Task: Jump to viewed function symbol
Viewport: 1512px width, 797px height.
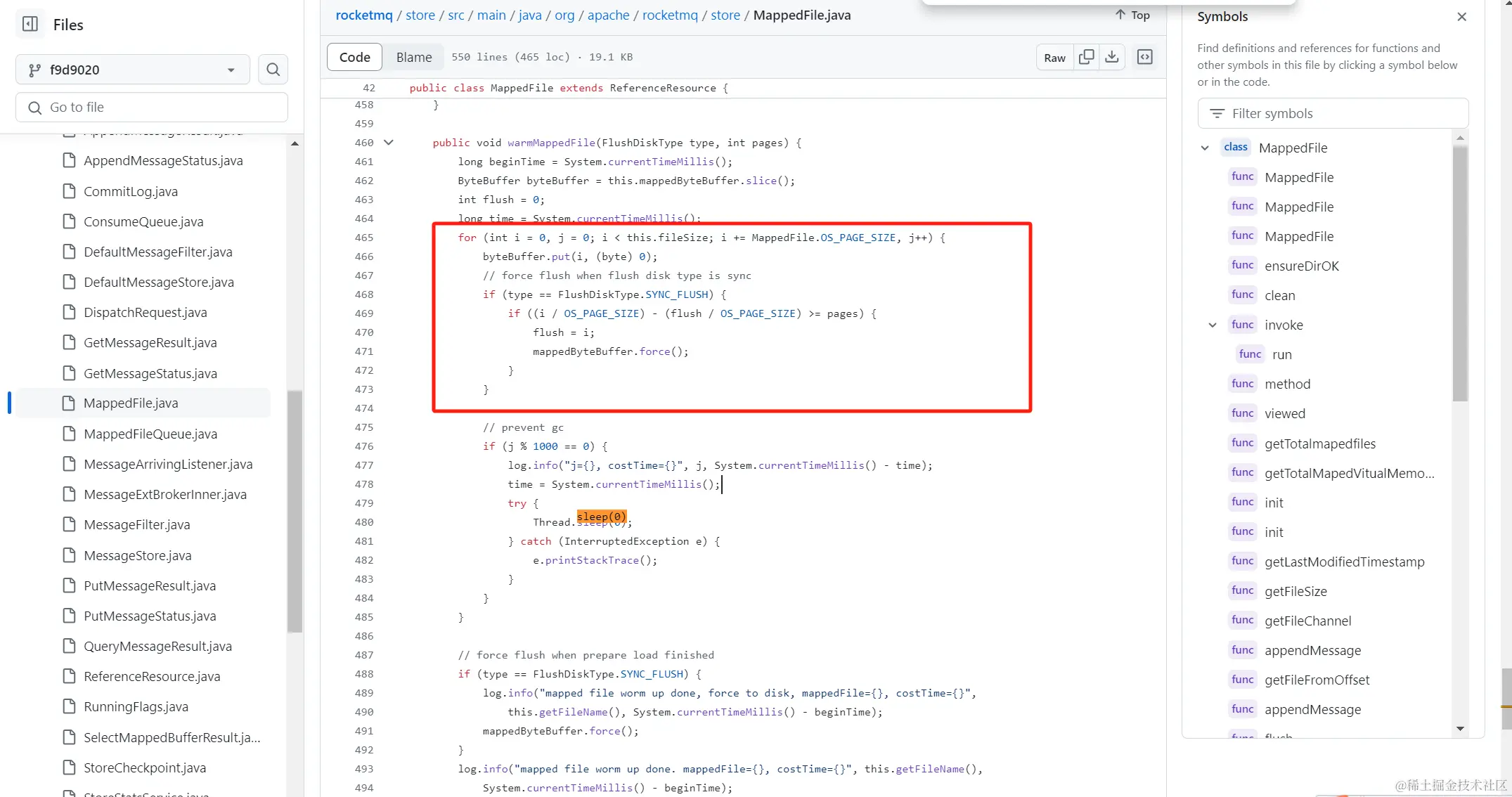Action: point(1285,413)
